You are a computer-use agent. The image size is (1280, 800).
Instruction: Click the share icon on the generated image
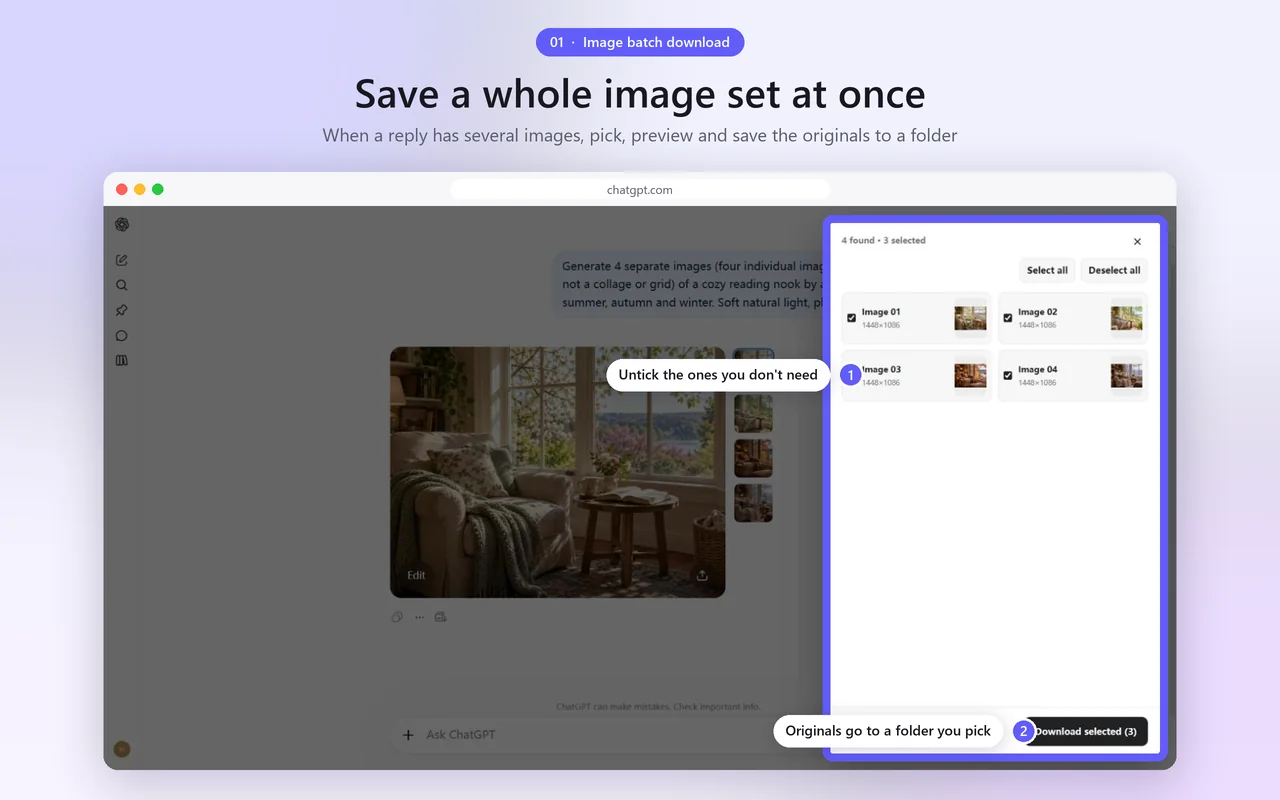[702, 575]
